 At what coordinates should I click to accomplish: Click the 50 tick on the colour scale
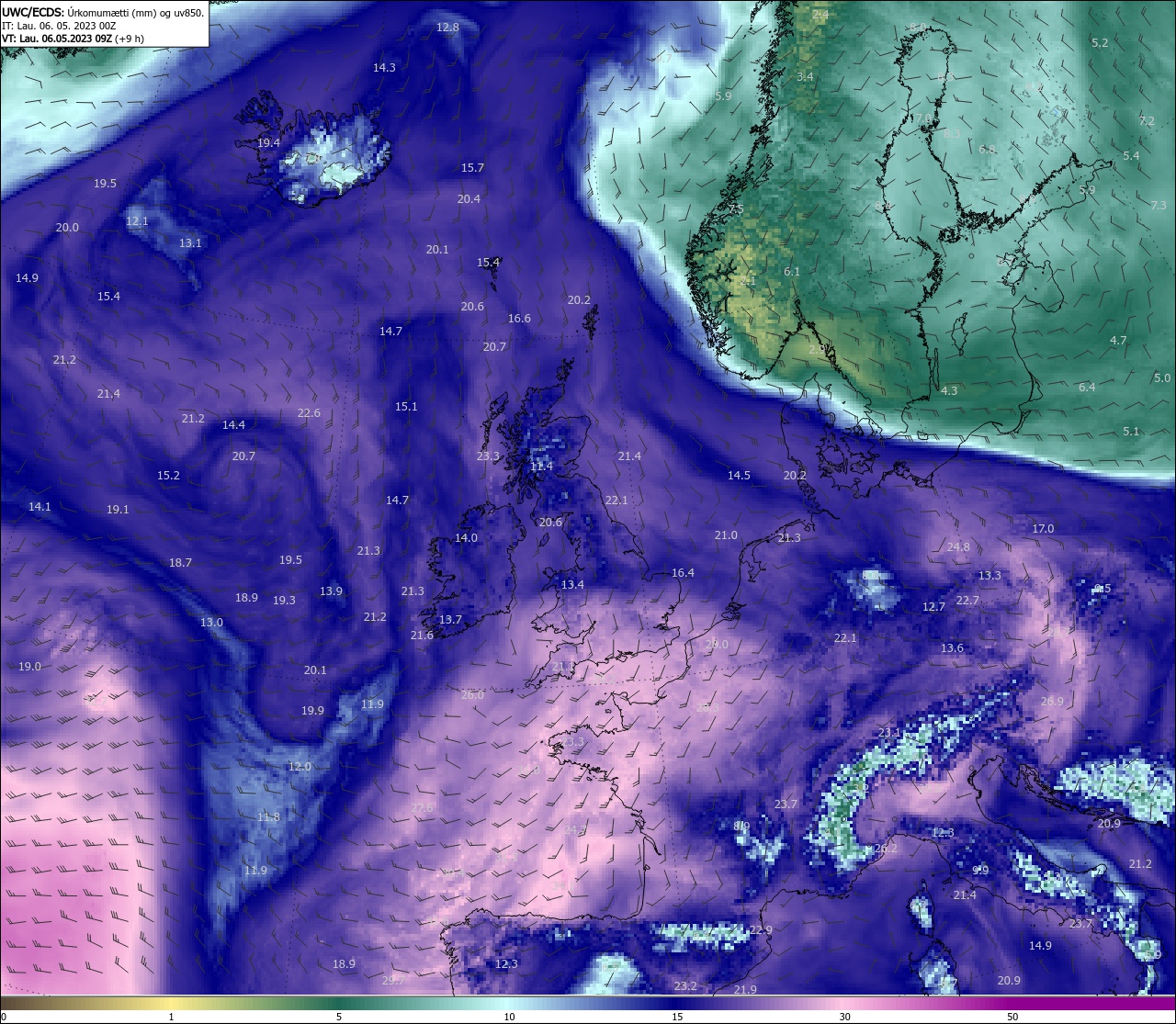pos(1012,1017)
